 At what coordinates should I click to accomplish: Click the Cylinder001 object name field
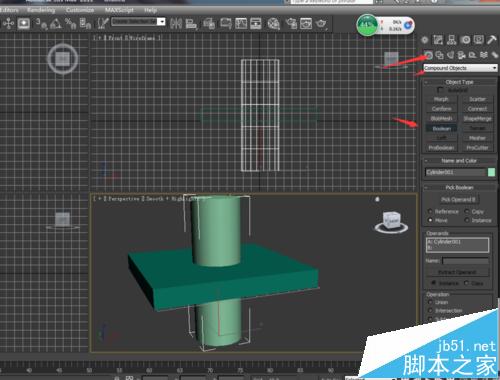455,172
